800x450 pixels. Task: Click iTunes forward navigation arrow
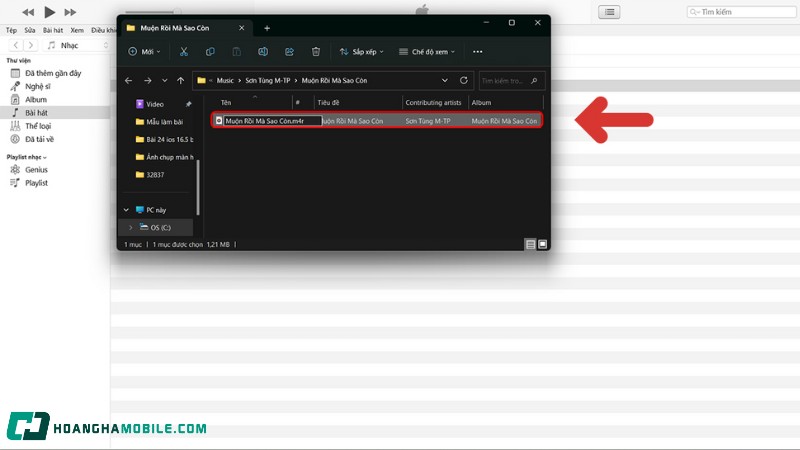pos(31,45)
